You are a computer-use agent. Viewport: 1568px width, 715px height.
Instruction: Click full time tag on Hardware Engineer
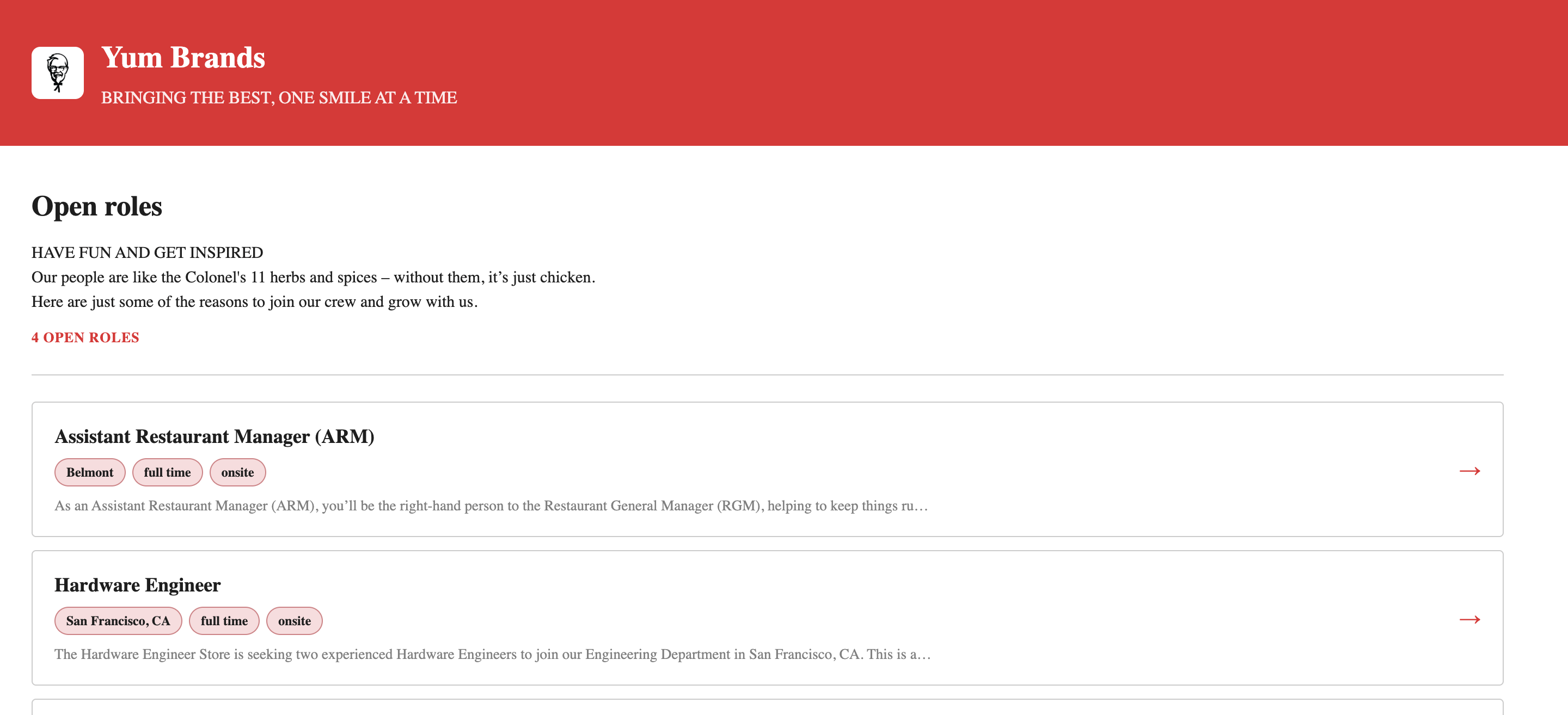click(x=224, y=621)
